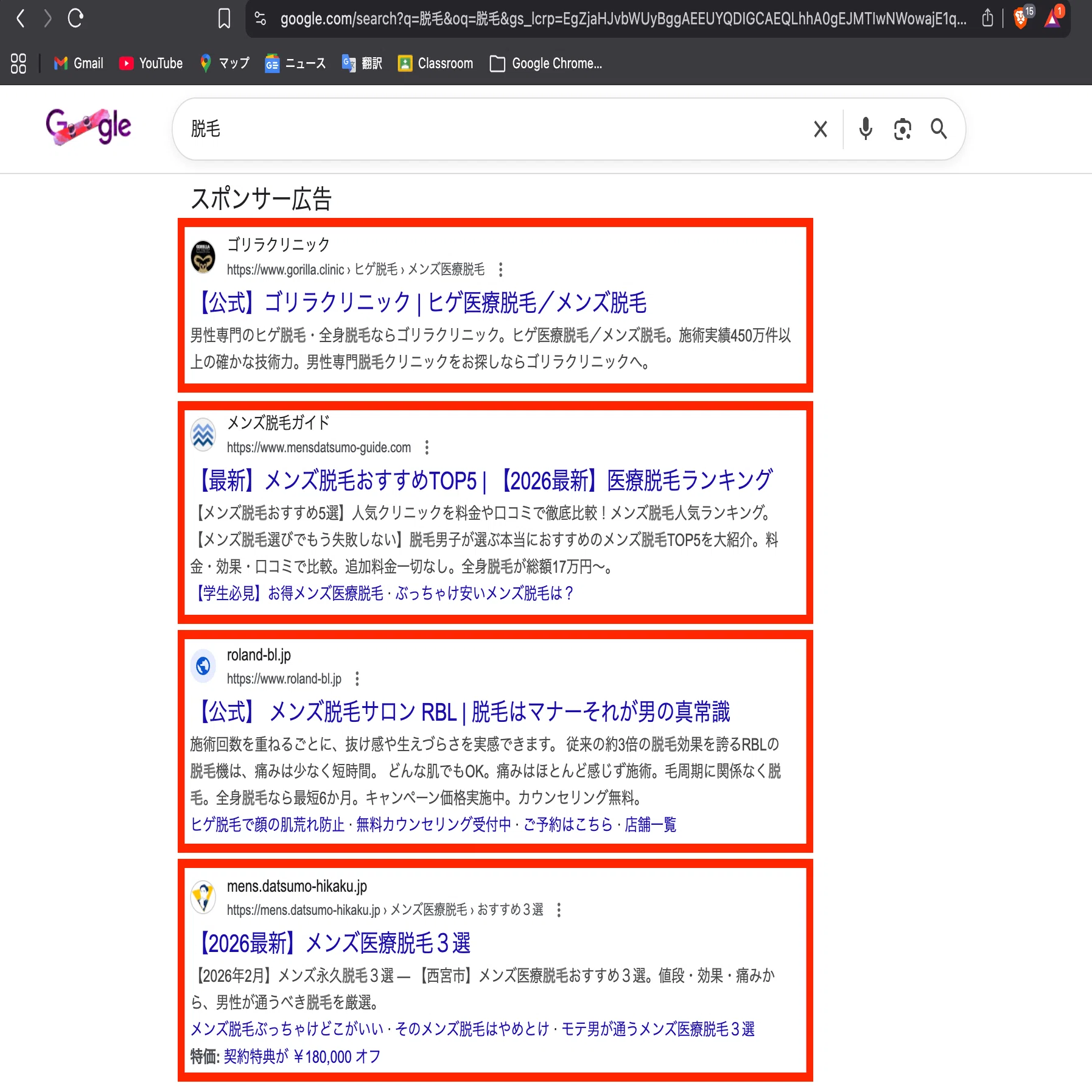The image size is (1092, 1092).
Task: Click the メンズ脱毛ガイド favicon
Action: [203, 435]
